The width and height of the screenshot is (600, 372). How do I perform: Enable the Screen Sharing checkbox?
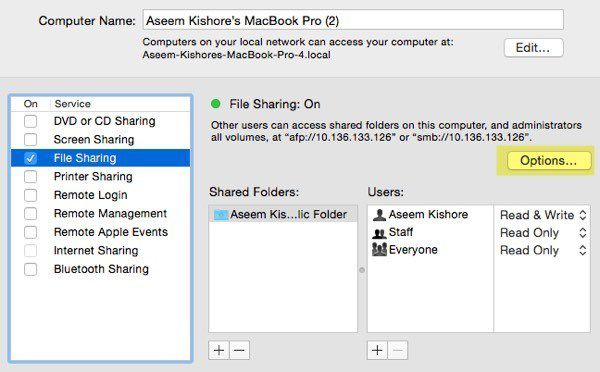tap(31, 140)
